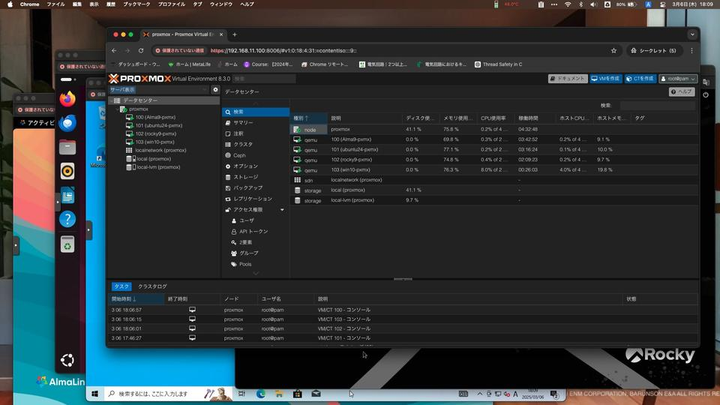Image resolution: width=720 pixels, height=405 pixels.
Task: Click the CTを作成 button
Action: pyautogui.click(x=638, y=78)
